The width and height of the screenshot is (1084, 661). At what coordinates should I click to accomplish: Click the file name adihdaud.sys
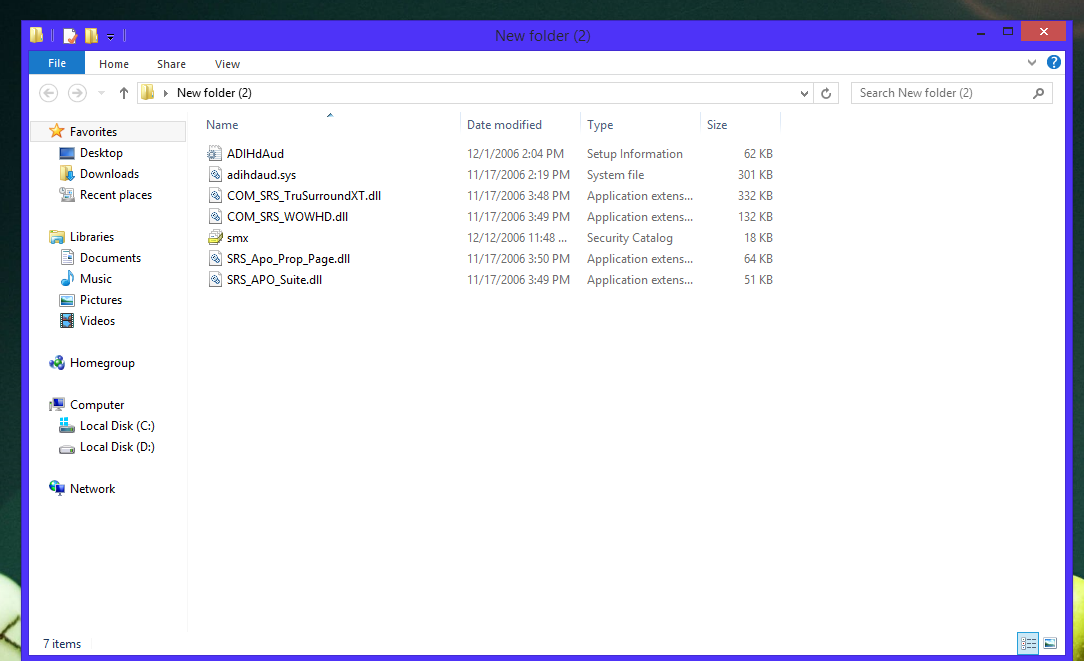(261, 175)
